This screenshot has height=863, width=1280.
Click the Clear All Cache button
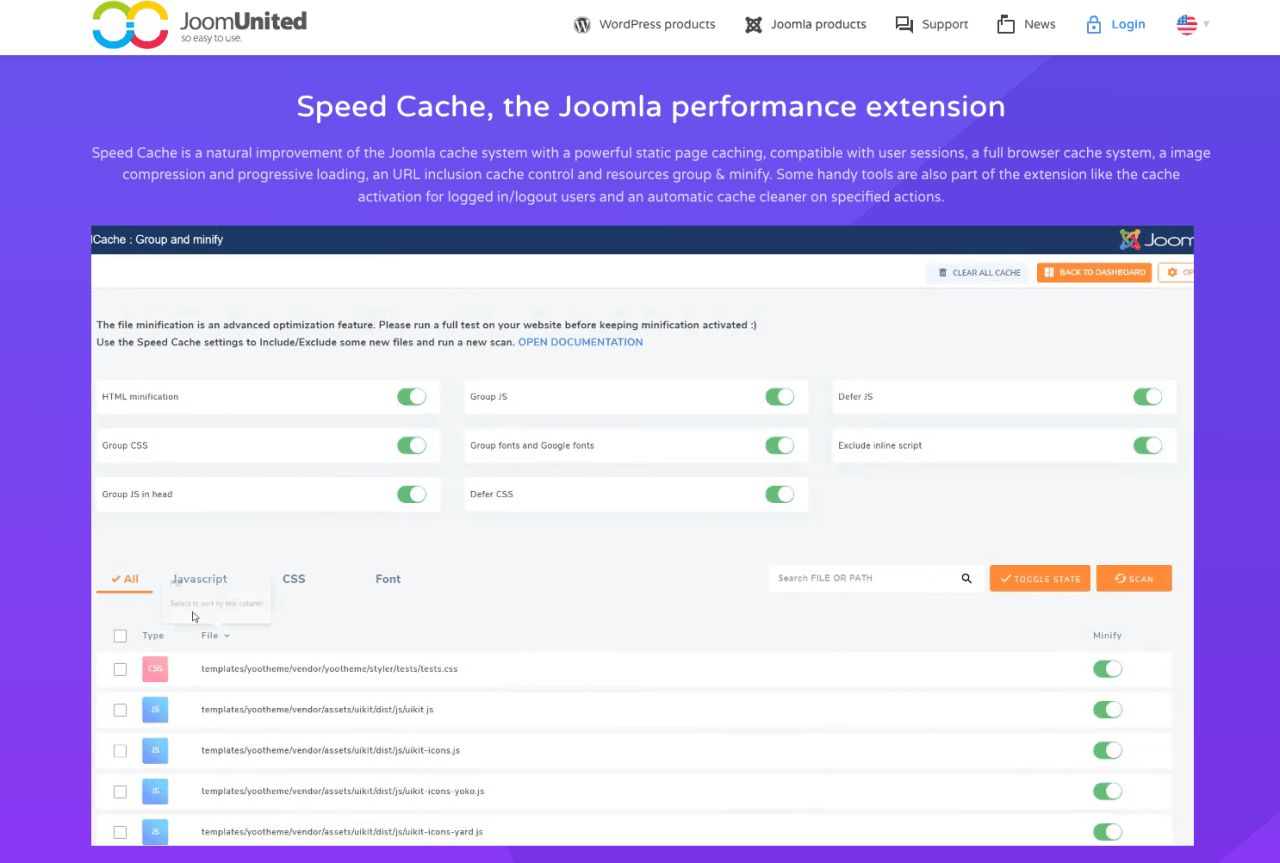point(979,272)
